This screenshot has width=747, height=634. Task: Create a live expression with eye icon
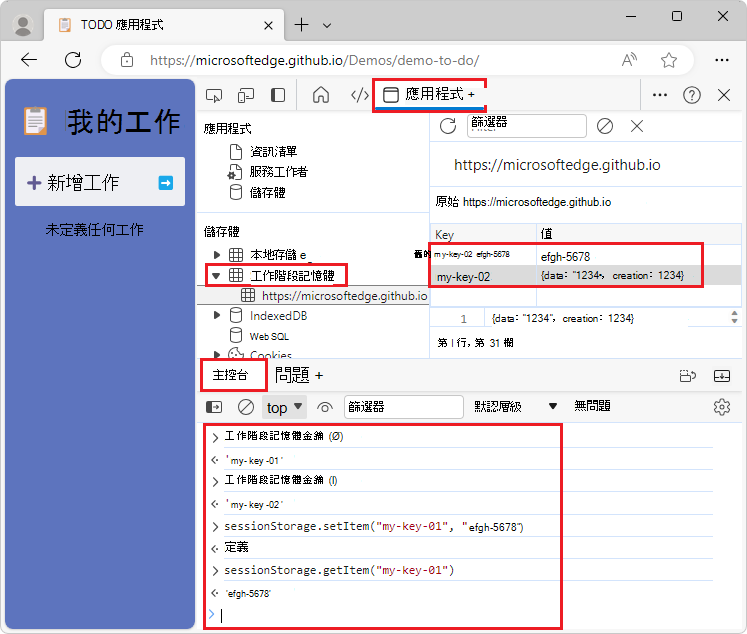pos(325,408)
